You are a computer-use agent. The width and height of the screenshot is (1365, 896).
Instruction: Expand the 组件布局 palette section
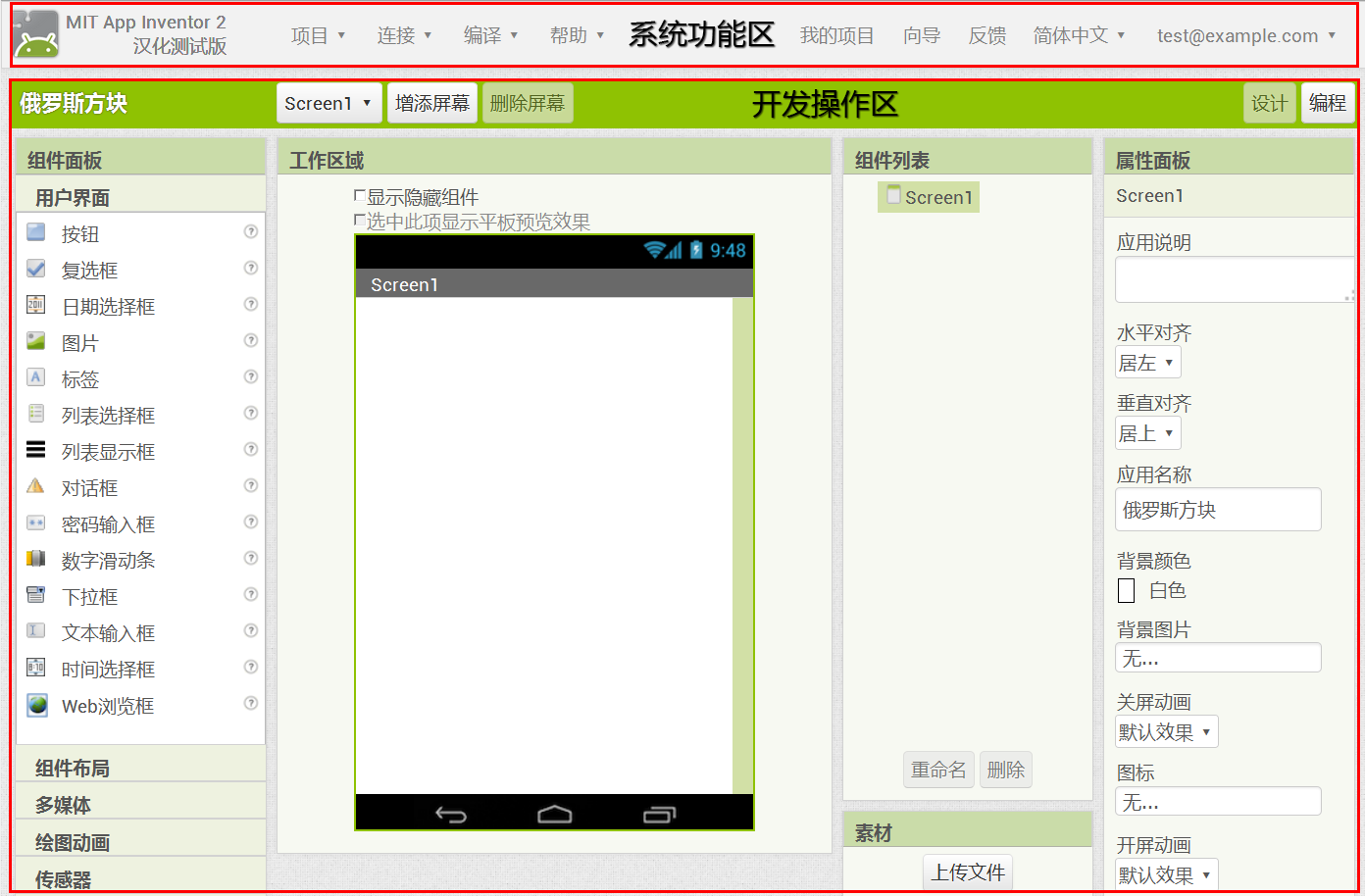[73, 768]
